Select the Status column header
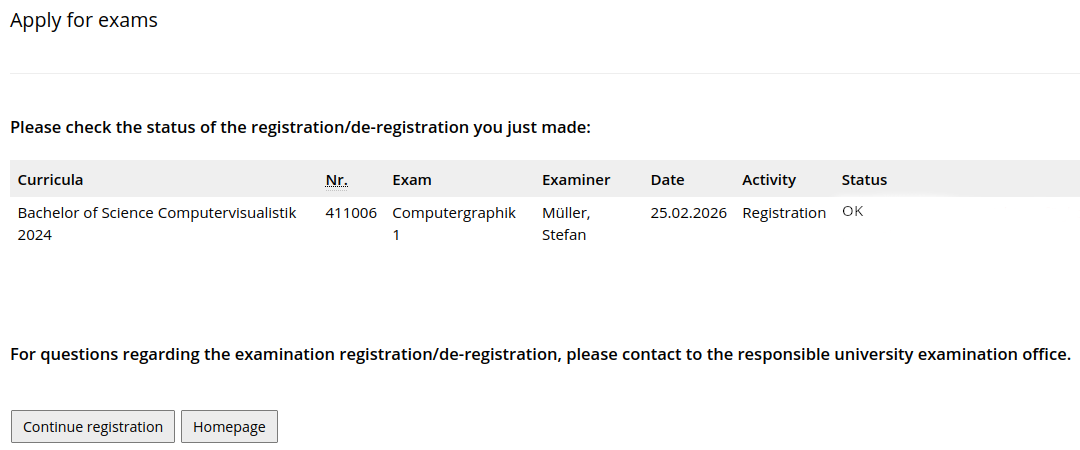This screenshot has width=1080, height=450. pos(864,180)
